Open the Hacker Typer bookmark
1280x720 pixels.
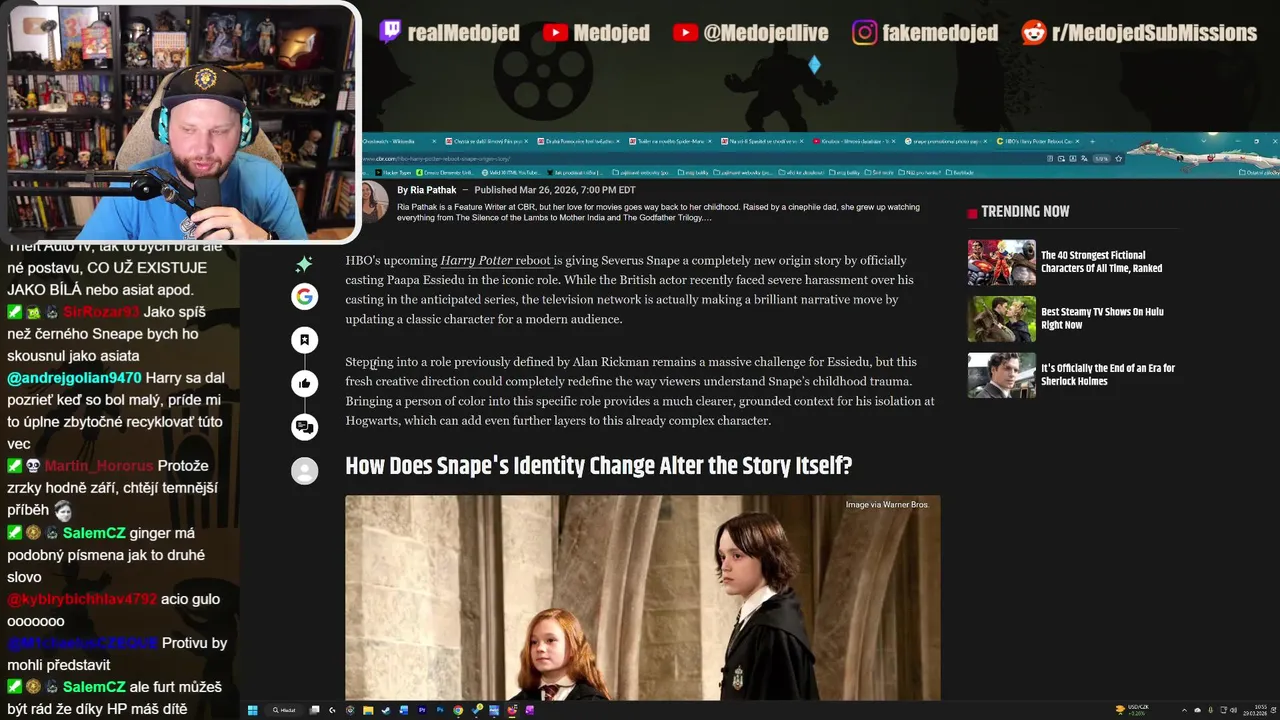pyautogui.click(x=393, y=172)
